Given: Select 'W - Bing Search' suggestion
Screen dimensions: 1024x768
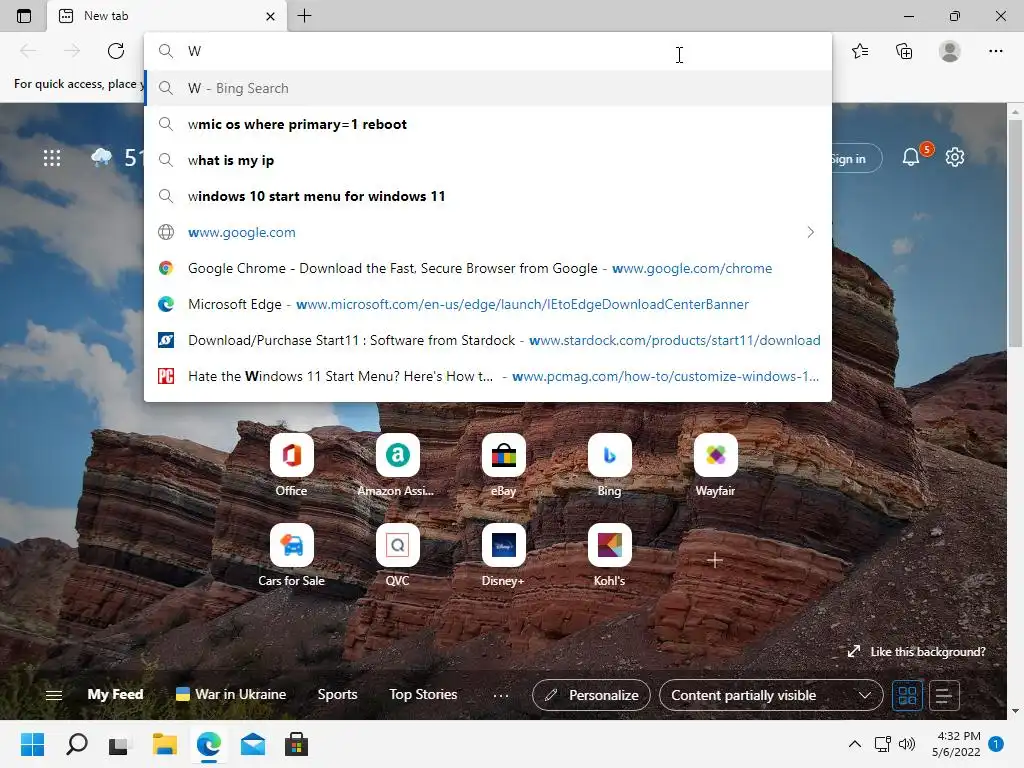Looking at the screenshot, I should (488, 88).
